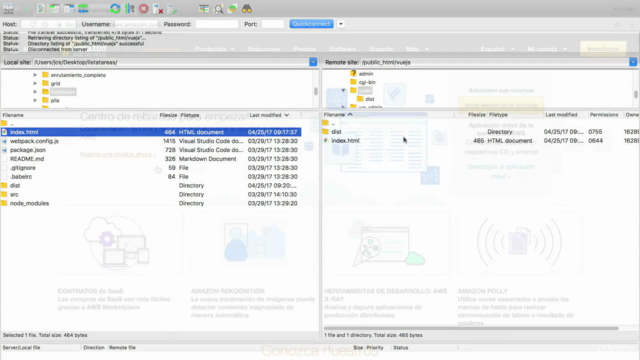
Task: Collapse the vuejs folder in remote tree
Action: (x=343, y=90)
